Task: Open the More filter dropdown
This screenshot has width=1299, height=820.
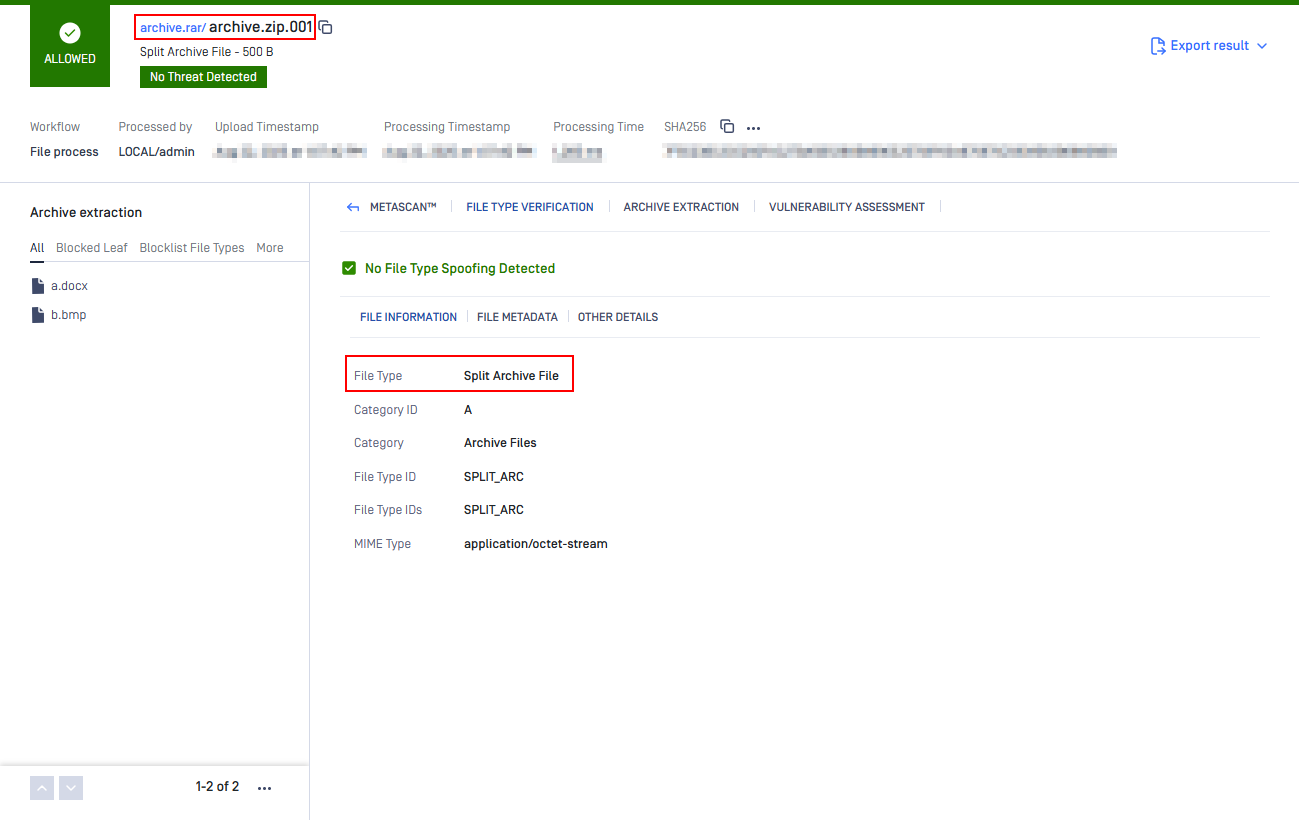Action: coord(270,248)
